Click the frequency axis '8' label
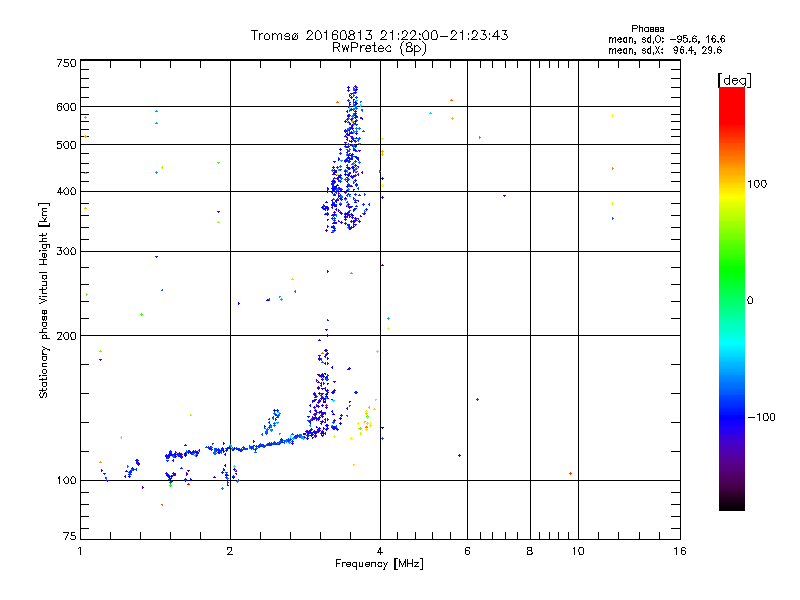The height and width of the screenshot is (600, 800). 530,551
